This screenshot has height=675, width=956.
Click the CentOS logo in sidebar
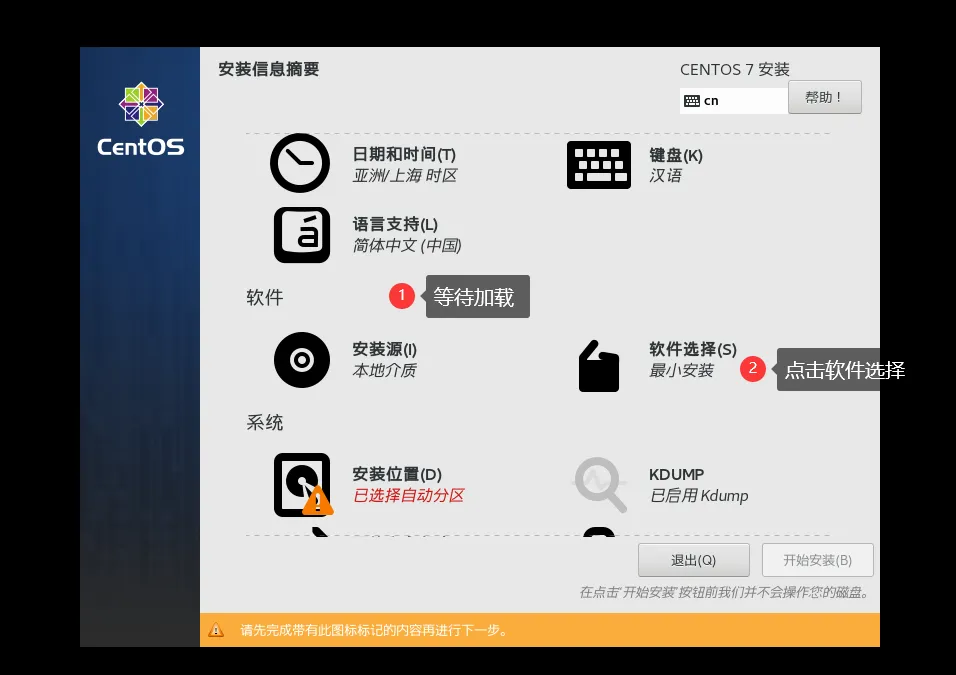[x=141, y=120]
